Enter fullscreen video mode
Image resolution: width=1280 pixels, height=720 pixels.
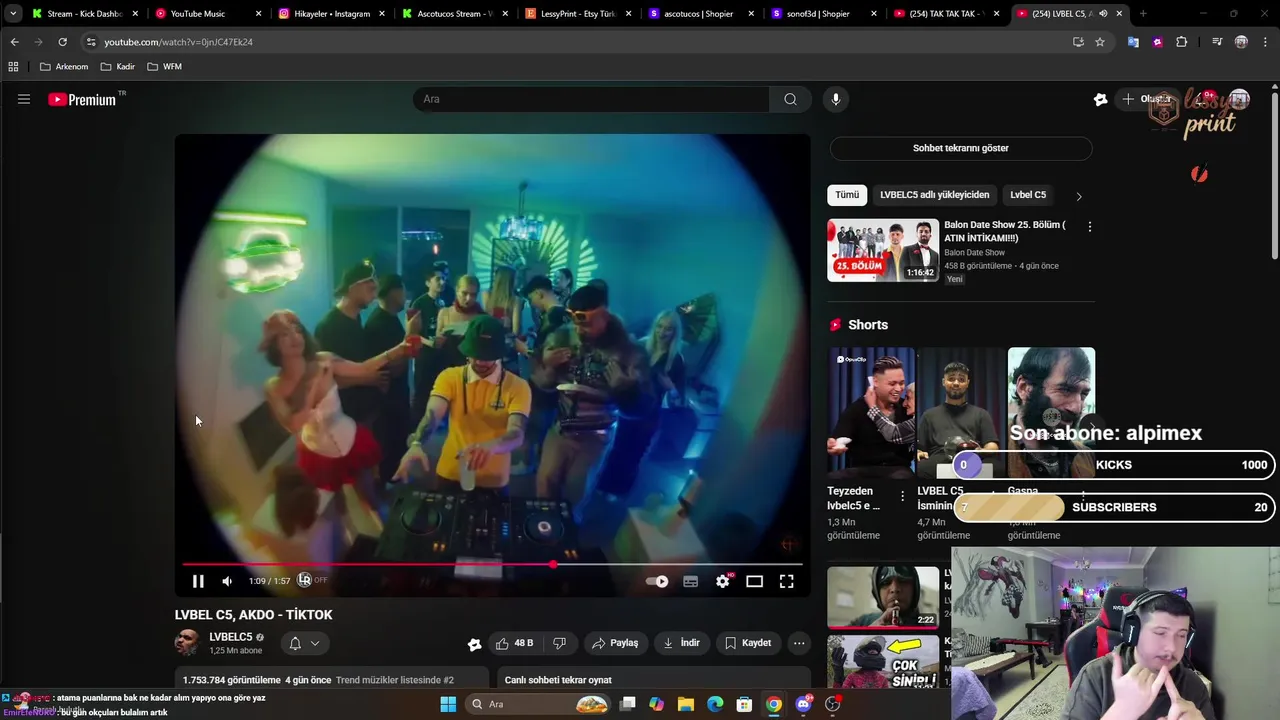tap(786, 581)
